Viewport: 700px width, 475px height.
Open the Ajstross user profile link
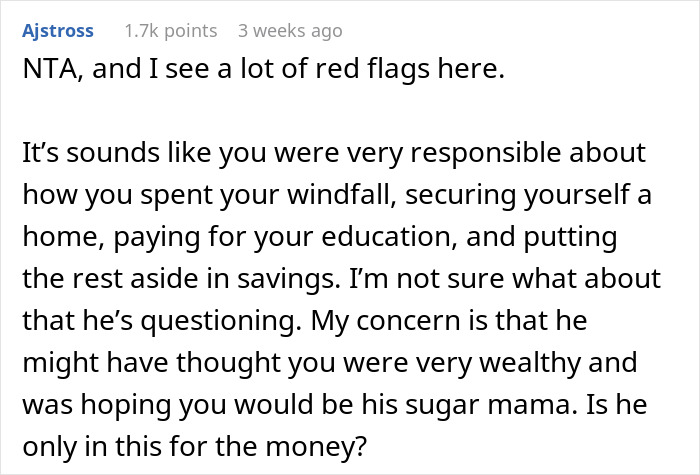57,30
